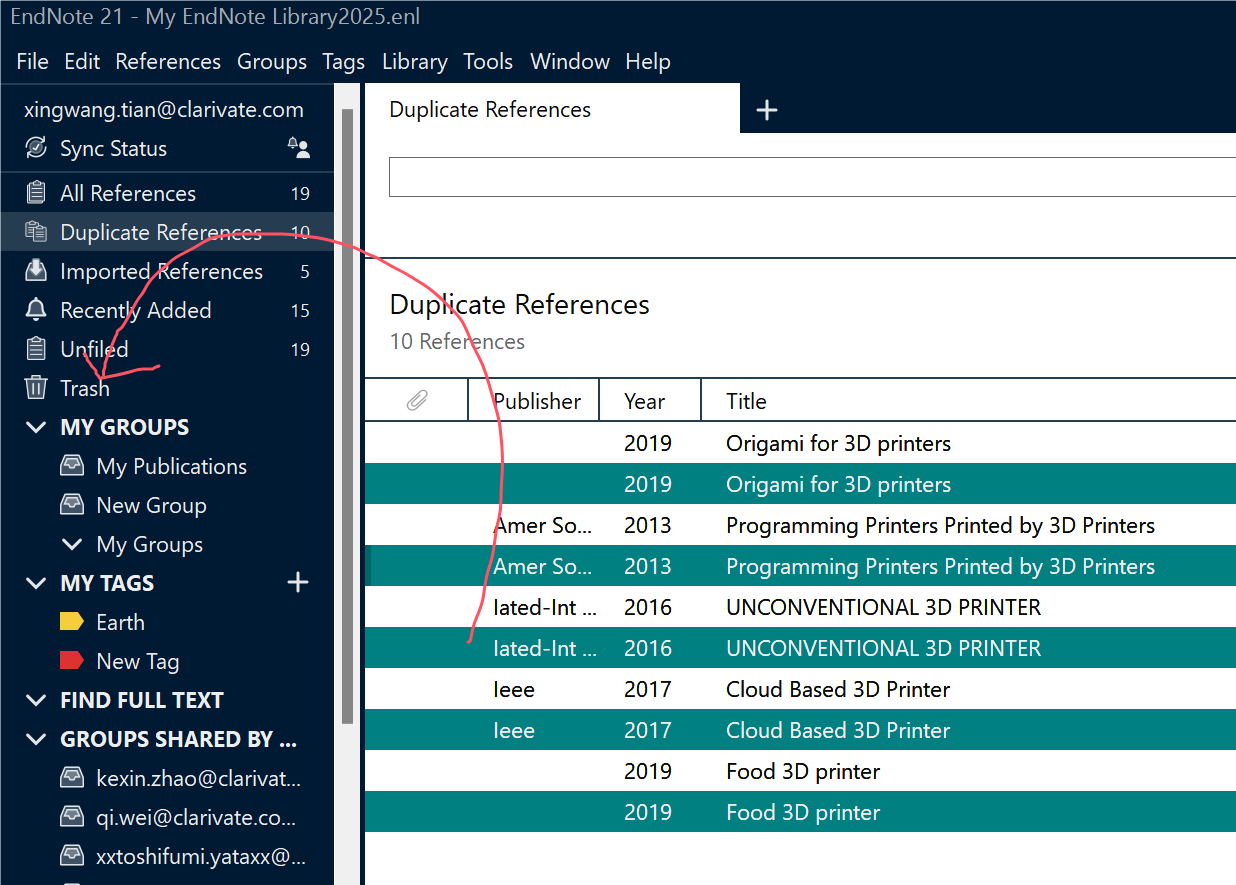Click the plus to open a new tab

click(767, 108)
